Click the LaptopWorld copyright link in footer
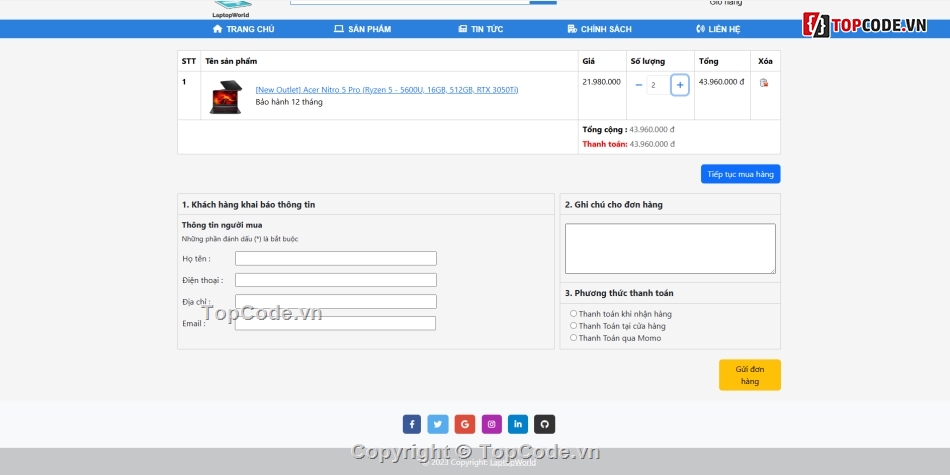Viewport: 950px width, 475px height. pyautogui.click(x=513, y=462)
